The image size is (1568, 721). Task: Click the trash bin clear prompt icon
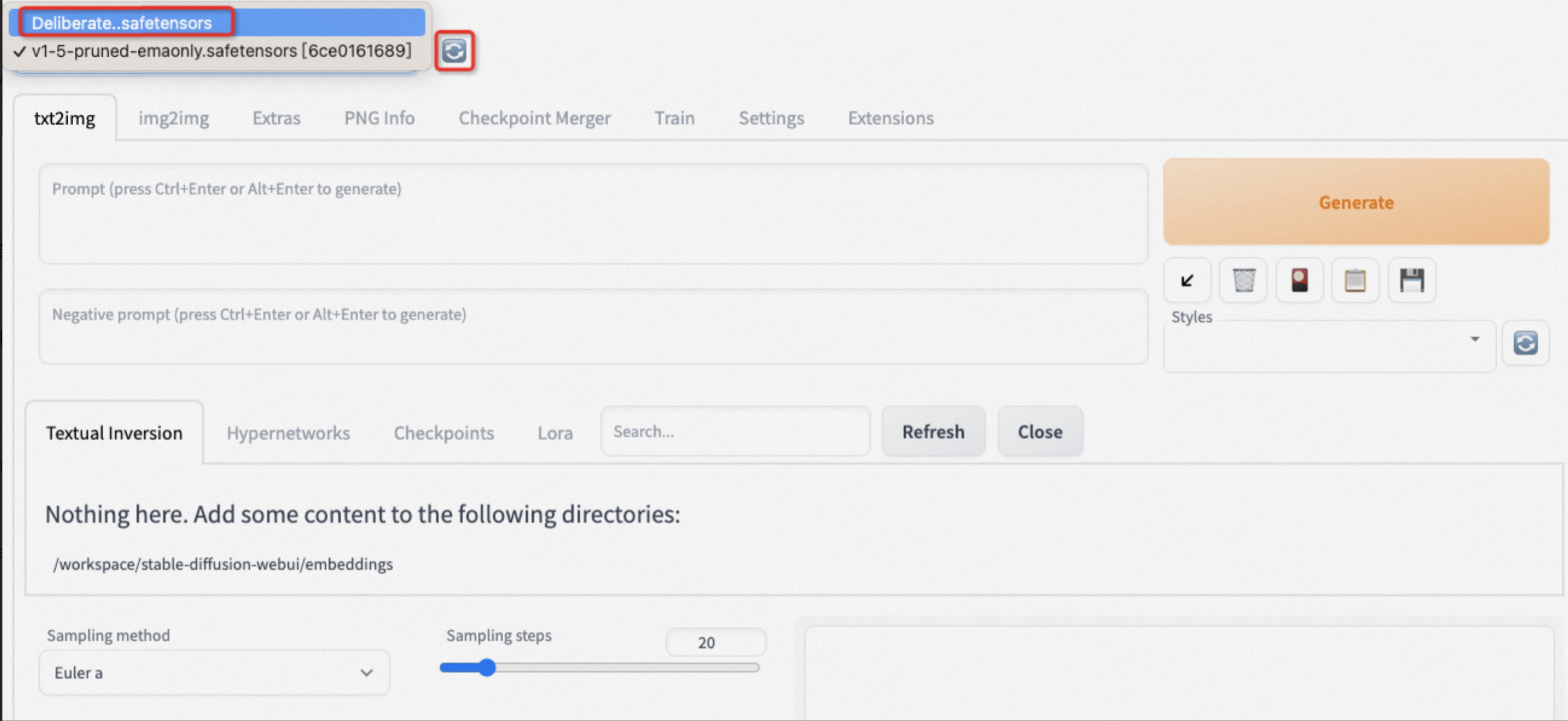pyautogui.click(x=1243, y=281)
